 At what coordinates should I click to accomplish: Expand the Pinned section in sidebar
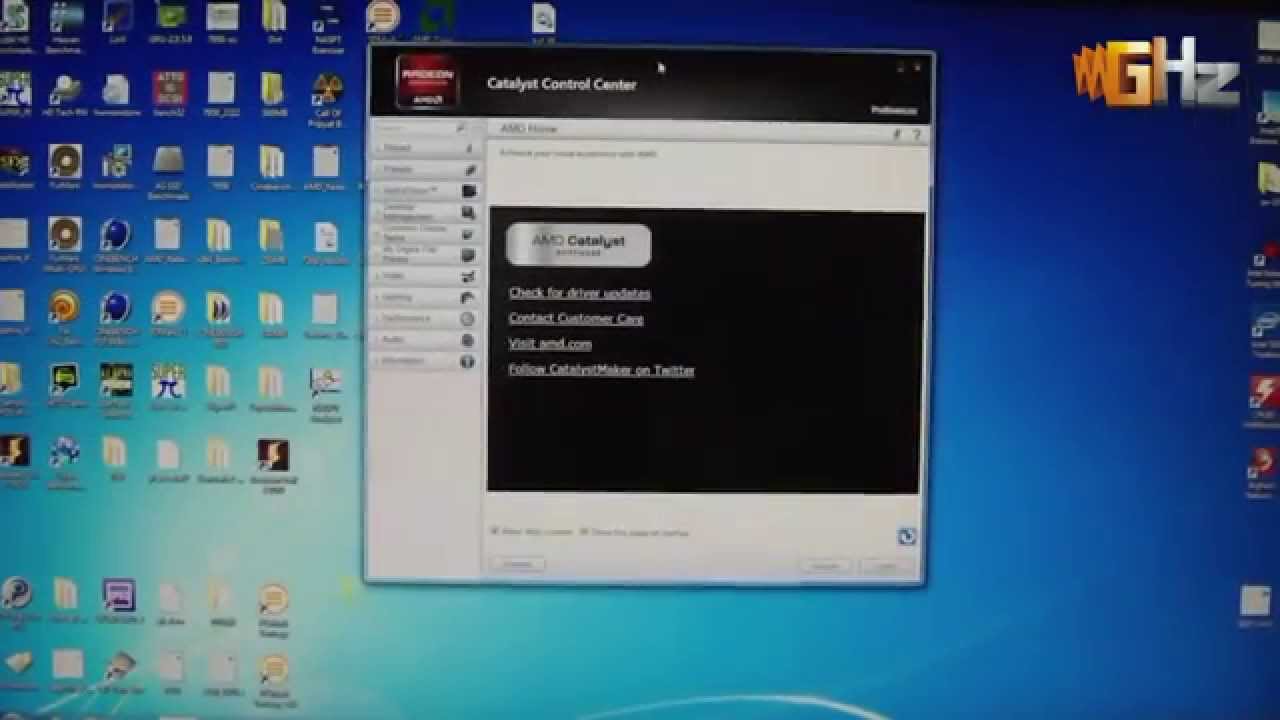tap(425, 148)
